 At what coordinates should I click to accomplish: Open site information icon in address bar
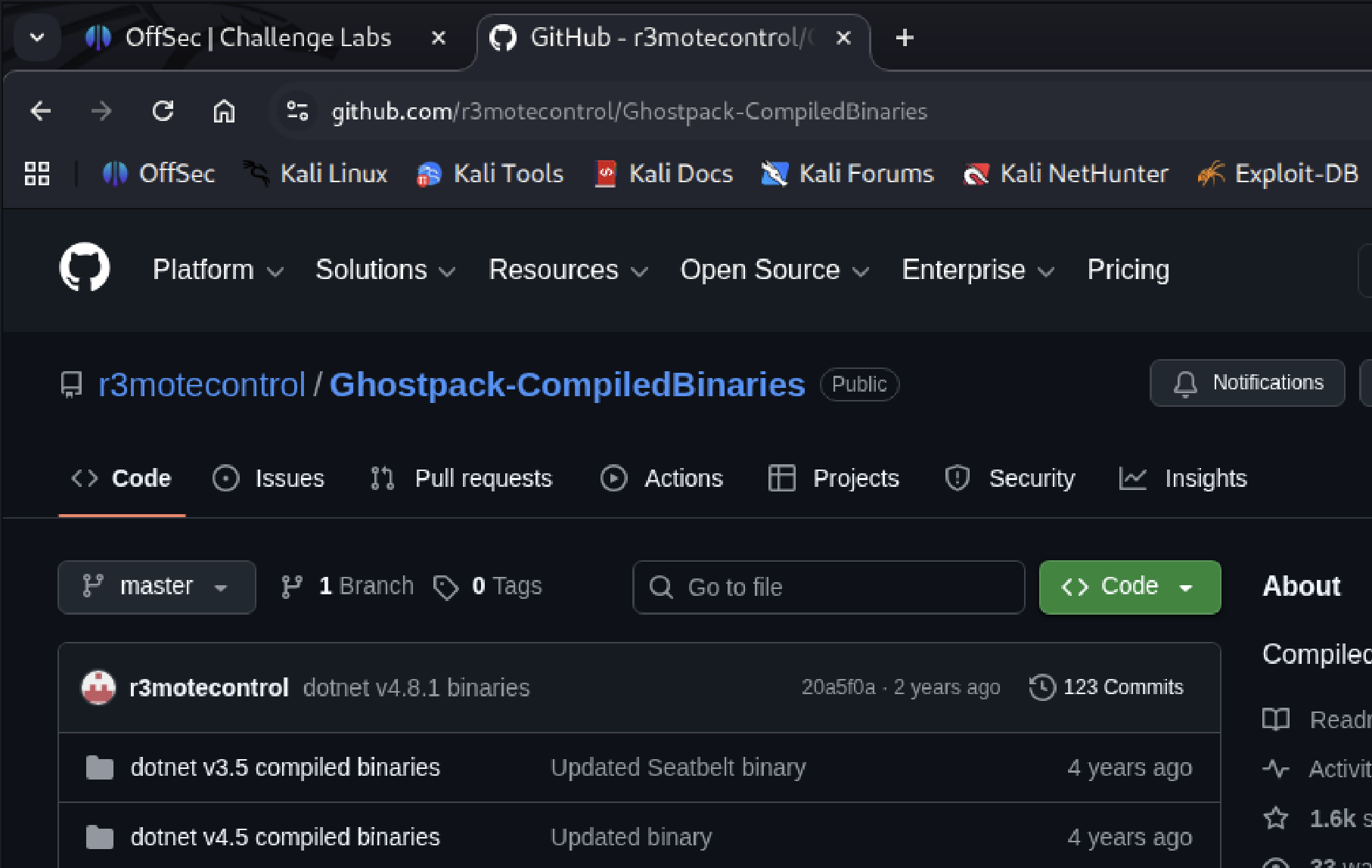(x=297, y=111)
